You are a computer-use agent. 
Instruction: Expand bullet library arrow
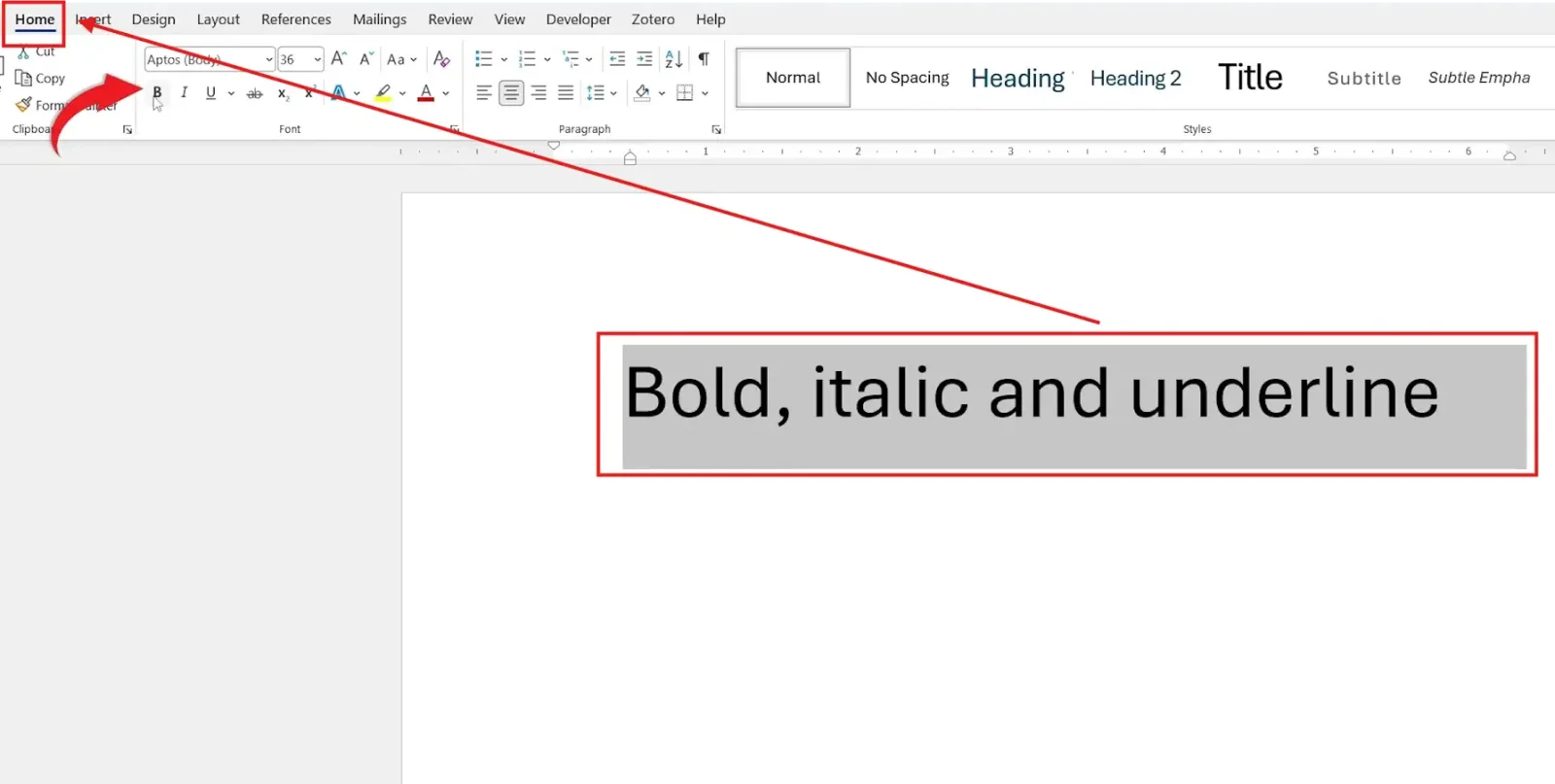(504, 59)
